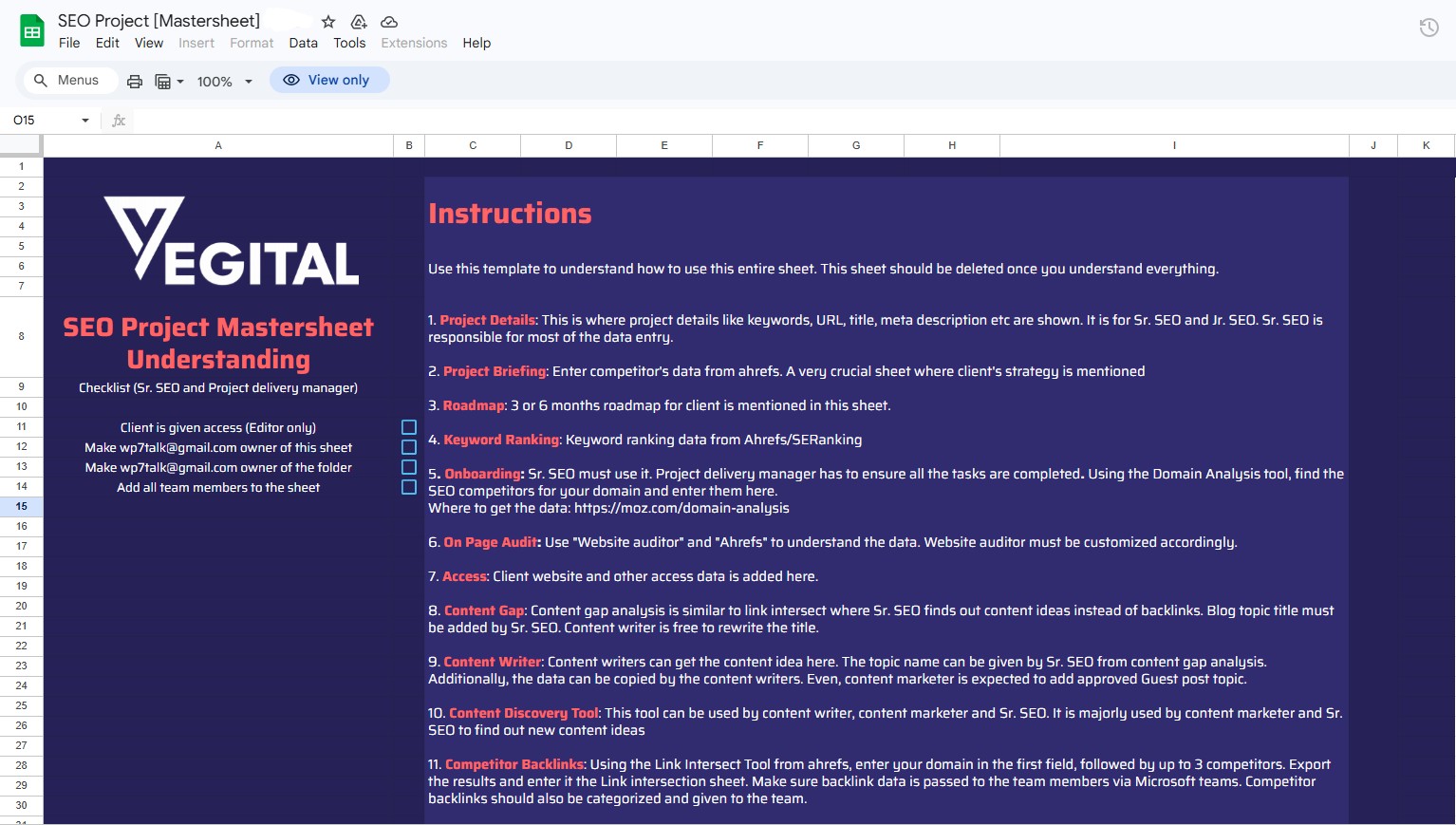Check the 'Add all team members' checkbox
The width and height of the screenshot is (1456, 825).
[x=409, y=486]
